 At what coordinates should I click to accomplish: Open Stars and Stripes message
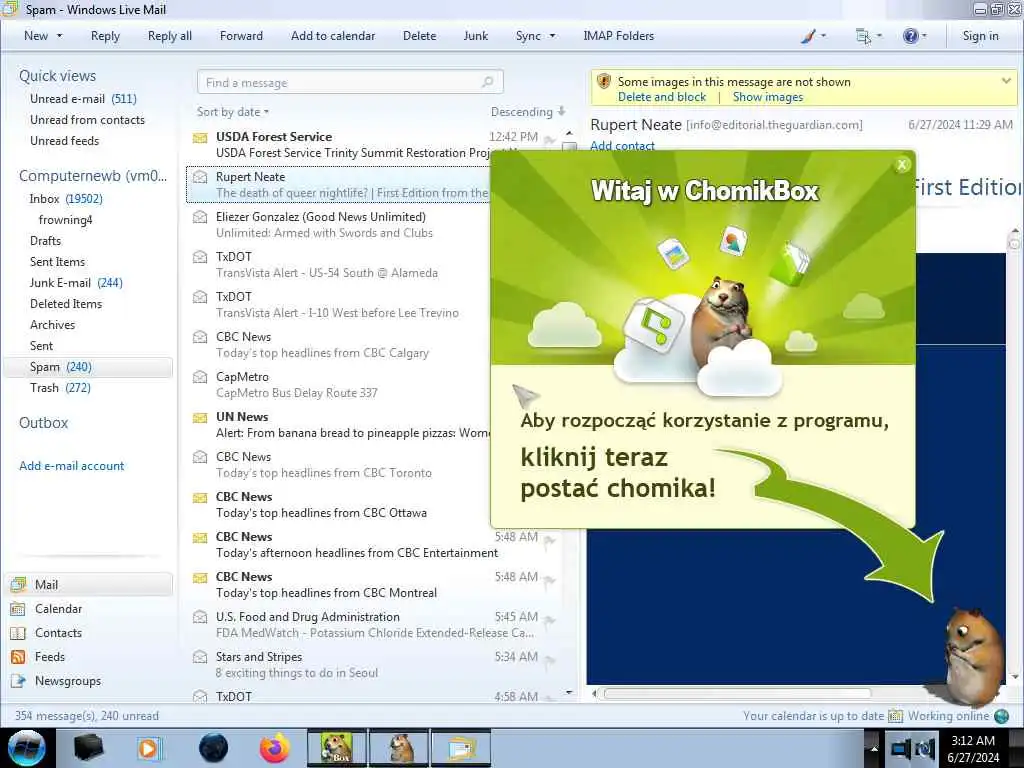click(372, 665)
